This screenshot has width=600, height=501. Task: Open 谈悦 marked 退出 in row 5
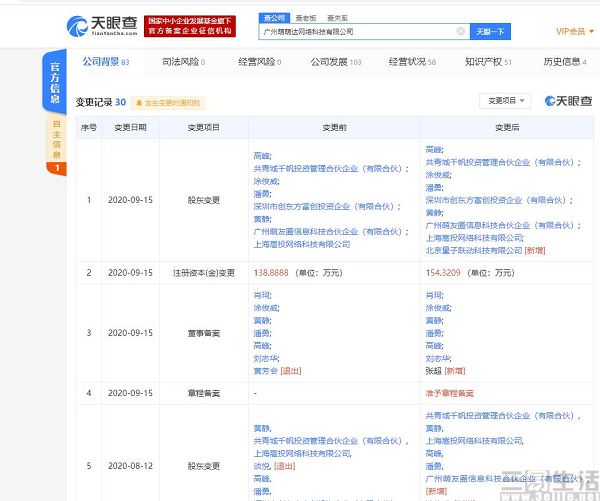(x=262, y=466)
